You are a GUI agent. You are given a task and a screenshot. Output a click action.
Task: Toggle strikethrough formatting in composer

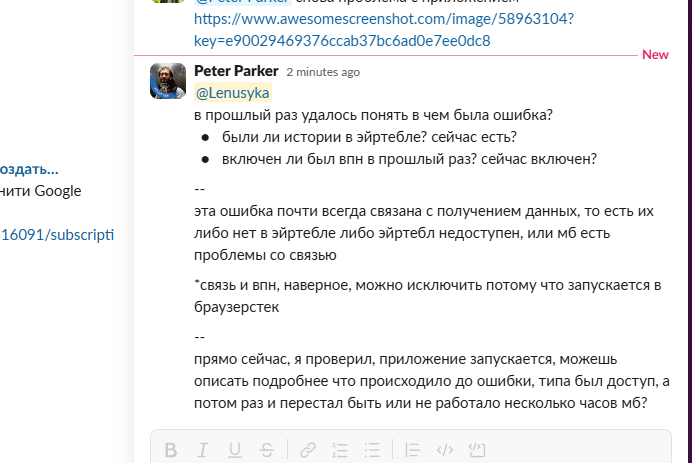(266, 449)
